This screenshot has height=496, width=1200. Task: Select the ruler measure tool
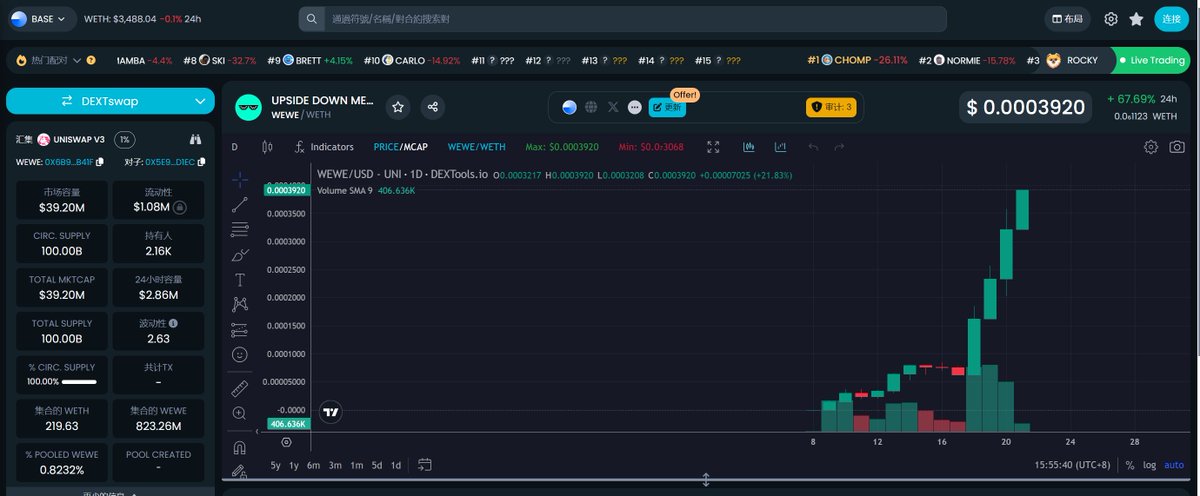pos(240,387)
